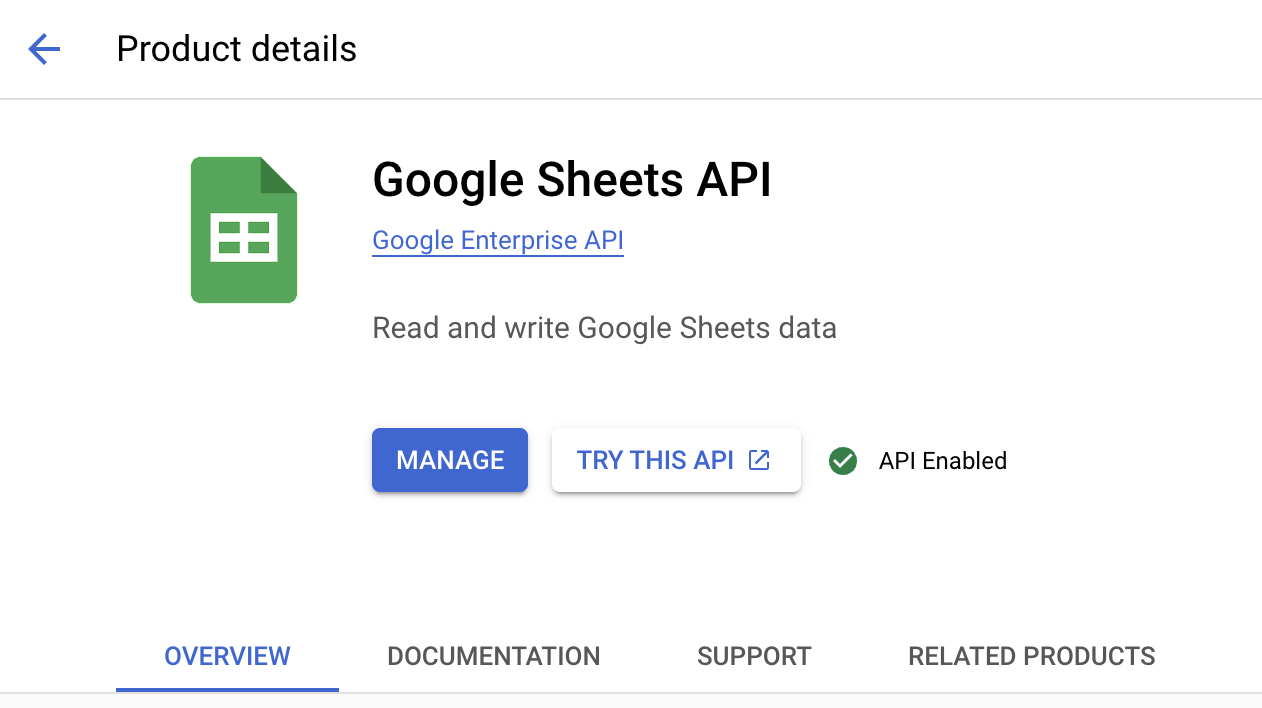Go back using the left arrow icon

point(44,49)
